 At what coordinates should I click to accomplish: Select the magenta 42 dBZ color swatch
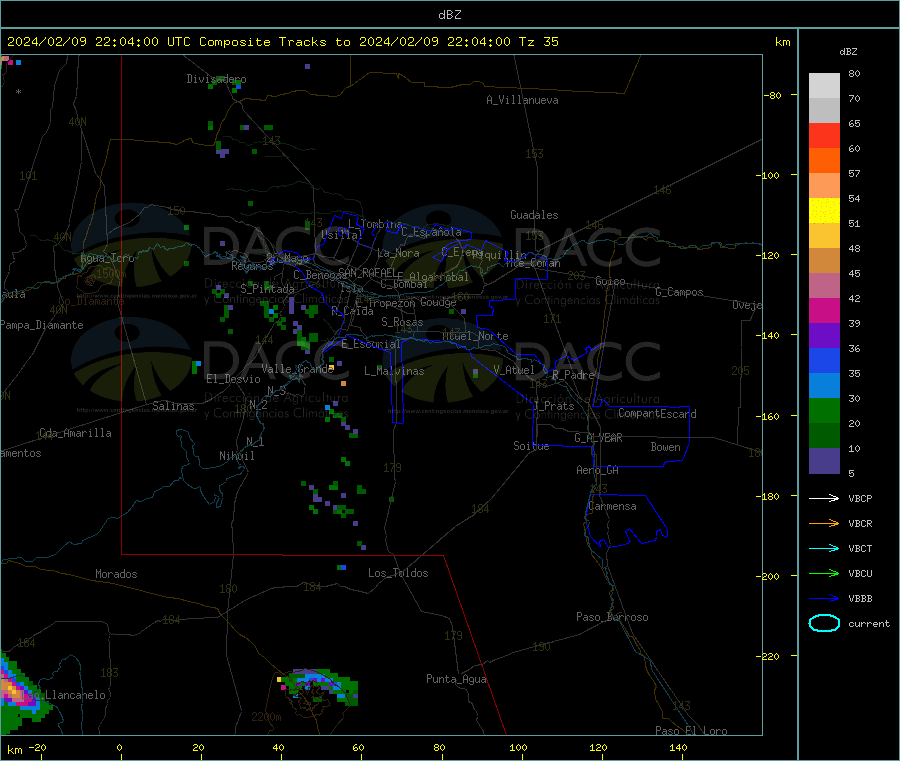click(824, 310)
